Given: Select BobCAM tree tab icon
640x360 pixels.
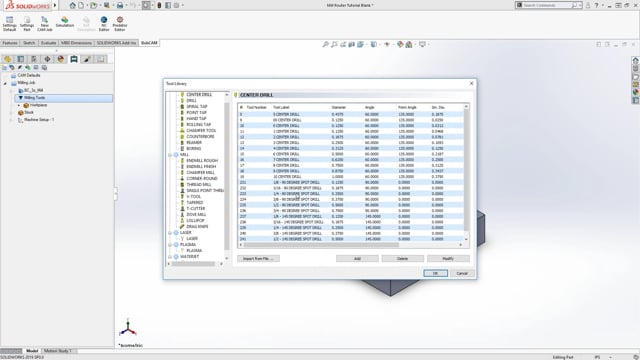Looking at the screenshot, I should tap(74, 59).
